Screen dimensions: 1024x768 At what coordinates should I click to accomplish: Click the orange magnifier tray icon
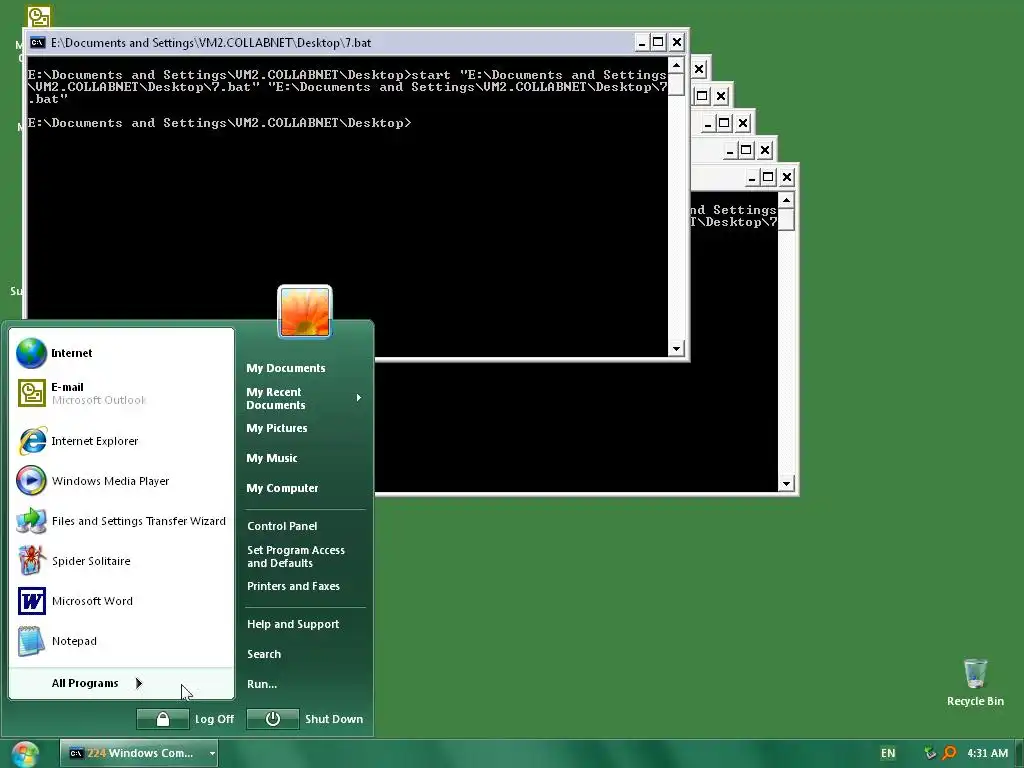pyautogui.click(x=950, y=753)
